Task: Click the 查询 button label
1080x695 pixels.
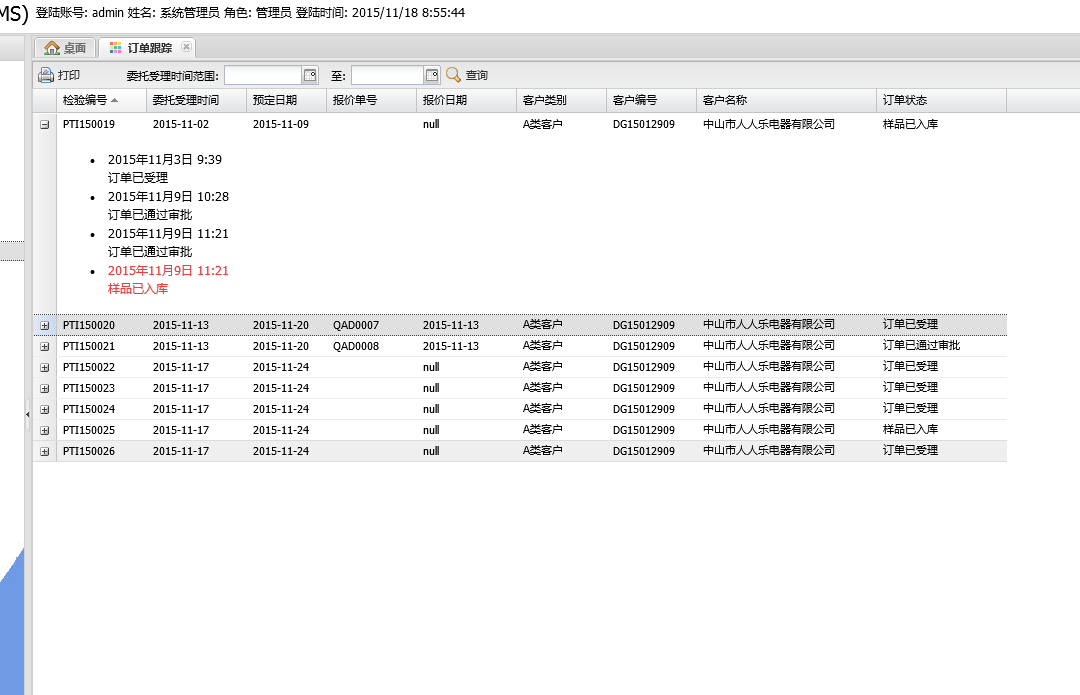Action: (x=477, y=75)
